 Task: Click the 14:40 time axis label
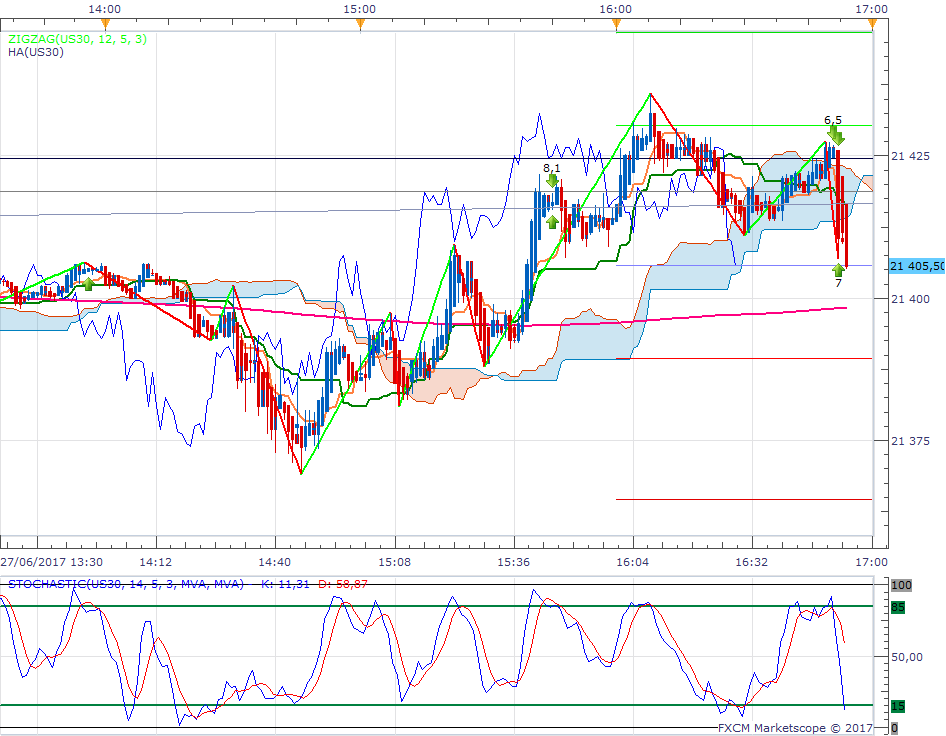coord(275,562)
